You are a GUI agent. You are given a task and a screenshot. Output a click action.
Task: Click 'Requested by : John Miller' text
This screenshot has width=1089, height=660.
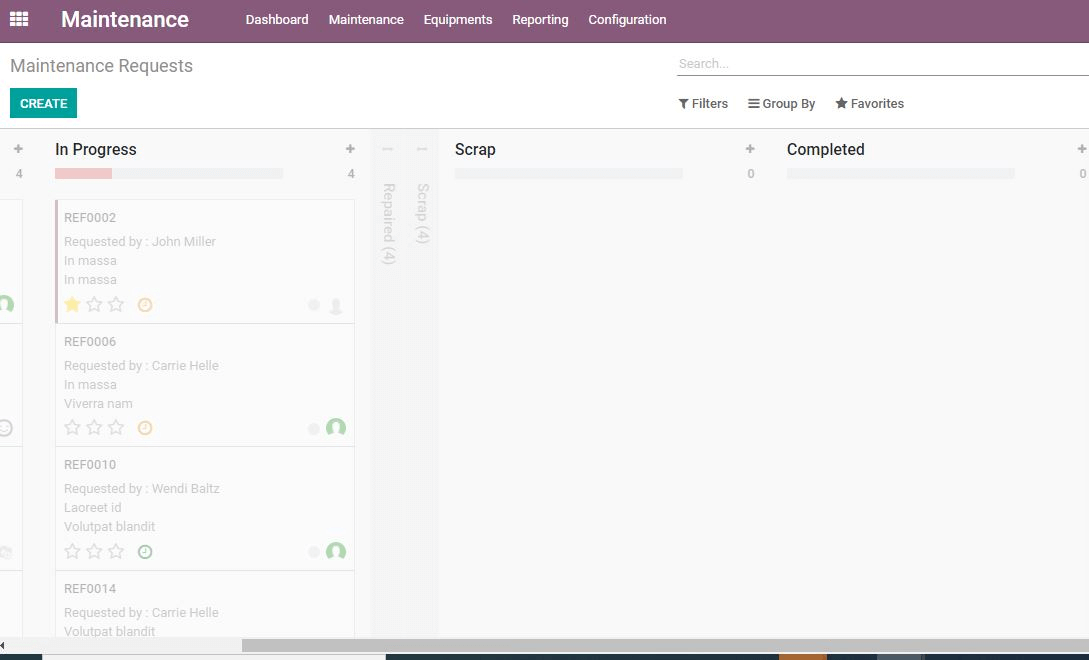pyautogui.click(x=140, y=242)
